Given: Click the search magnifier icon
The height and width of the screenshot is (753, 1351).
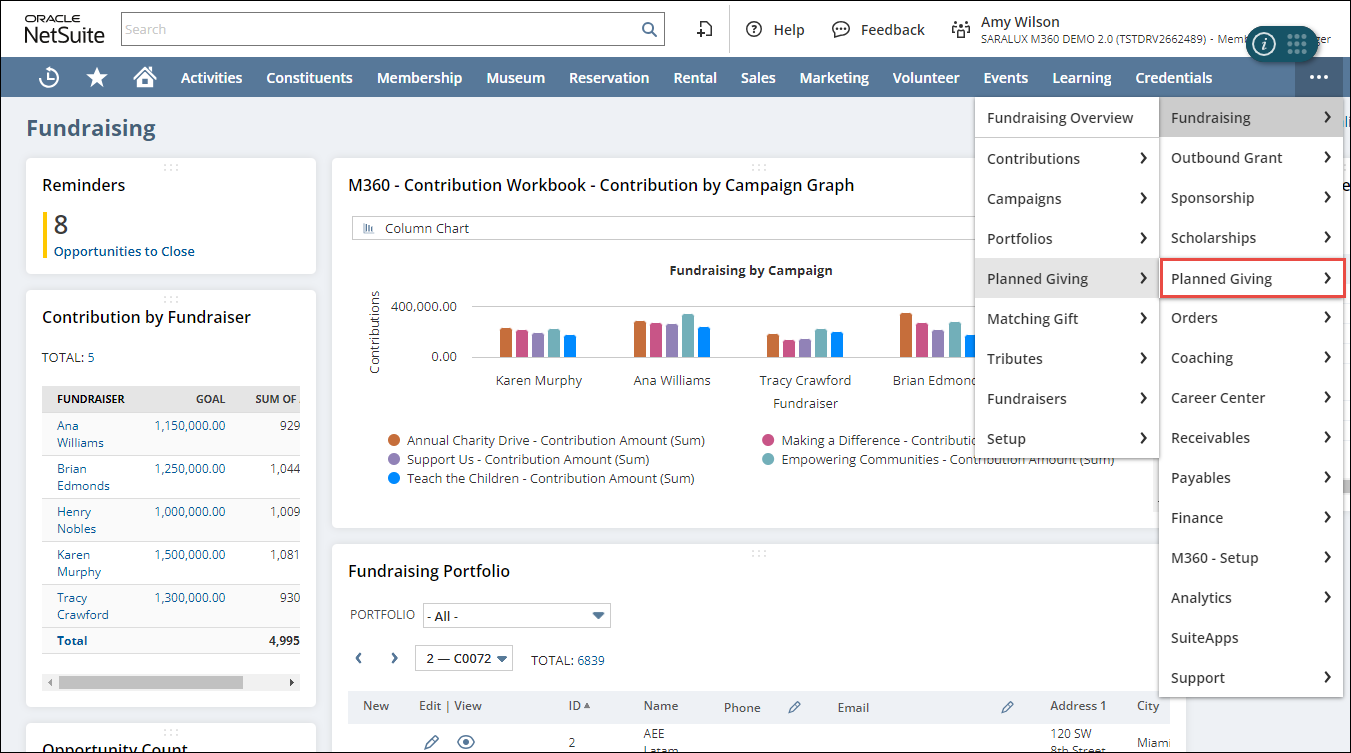Looking at the screenshot, I should (x=649, y=30).
